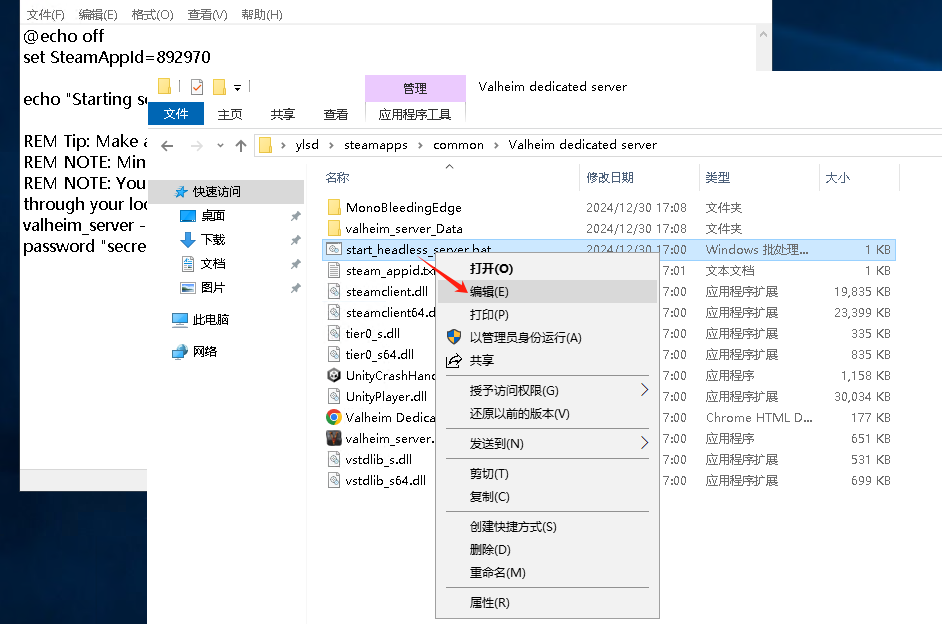Select the valheim_server application icon

pos(334,438)
